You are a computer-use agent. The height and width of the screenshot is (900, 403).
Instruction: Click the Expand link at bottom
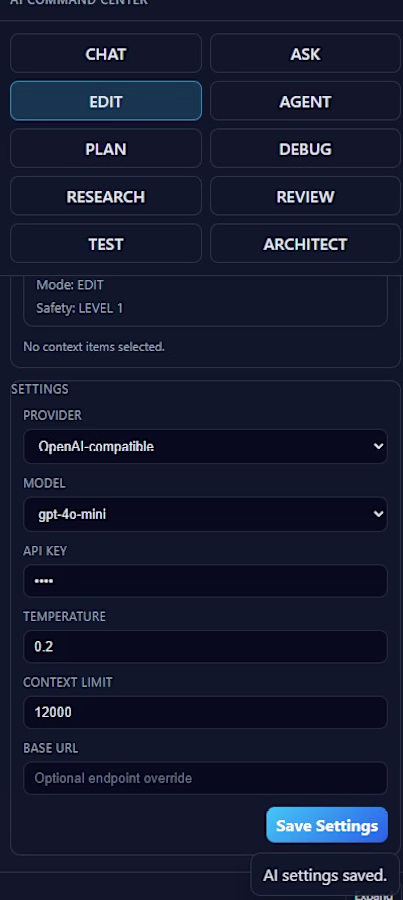[x=373, y=896]
